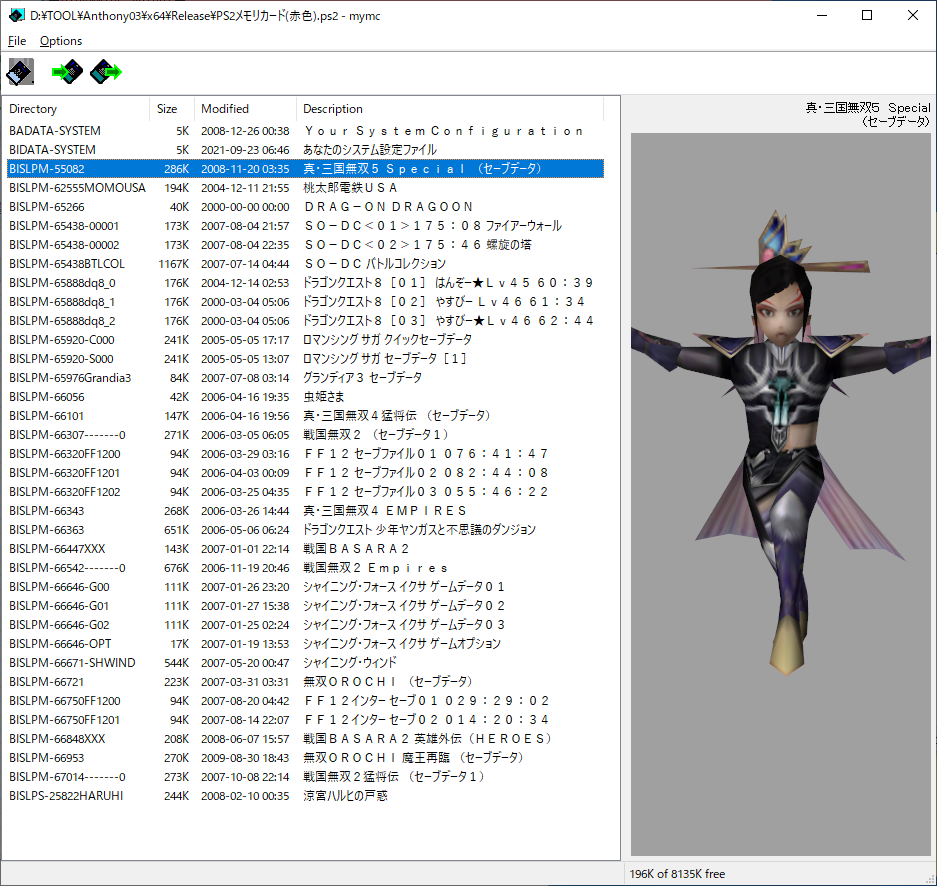Image resolution: width=937 pixels, height=886 pixels.
Task: Select the BISLPM-65976Grandia3 save
Action: tap(305, 378)
